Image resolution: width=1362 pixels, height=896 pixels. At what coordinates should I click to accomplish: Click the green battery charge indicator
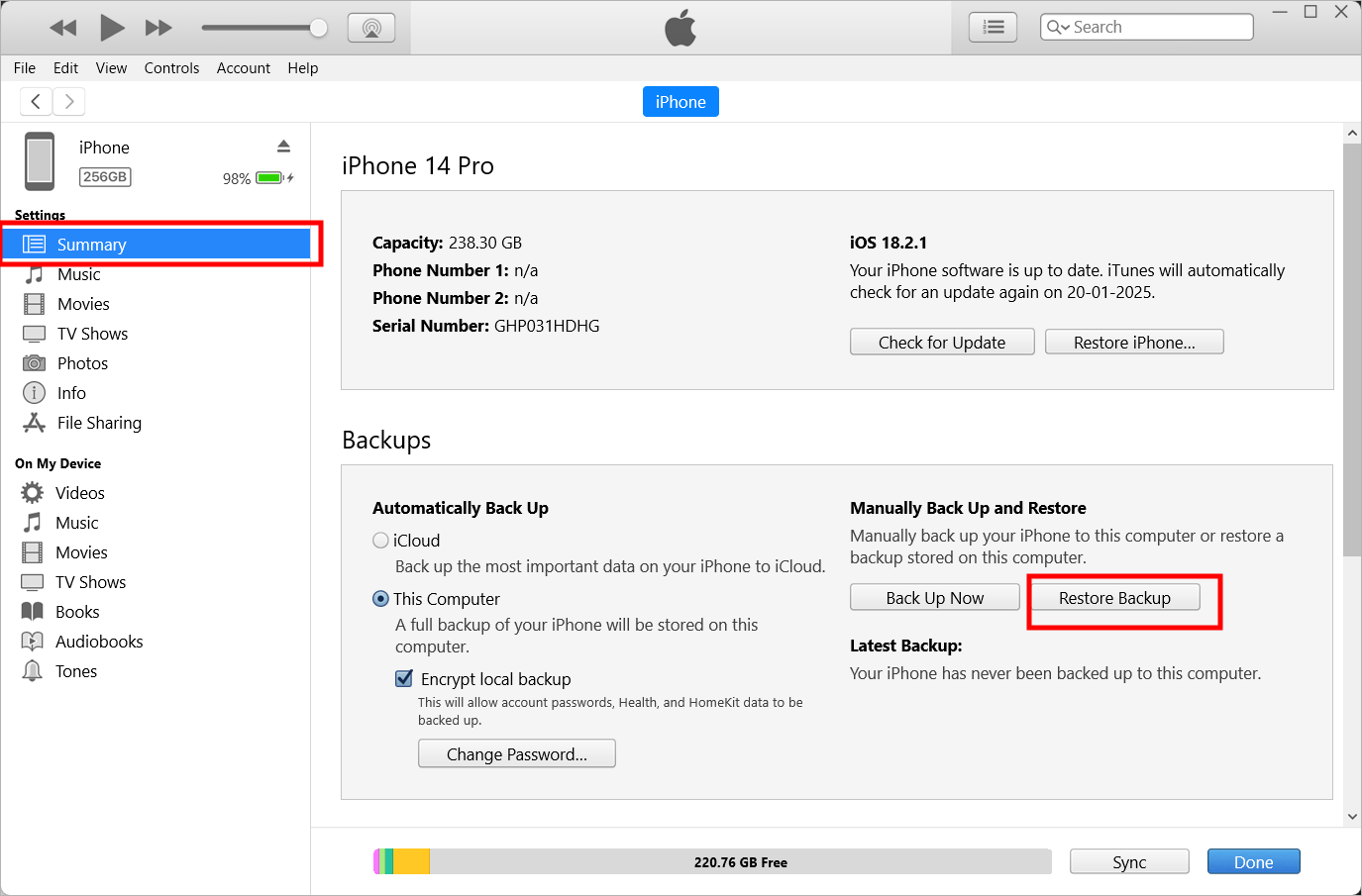269,178
